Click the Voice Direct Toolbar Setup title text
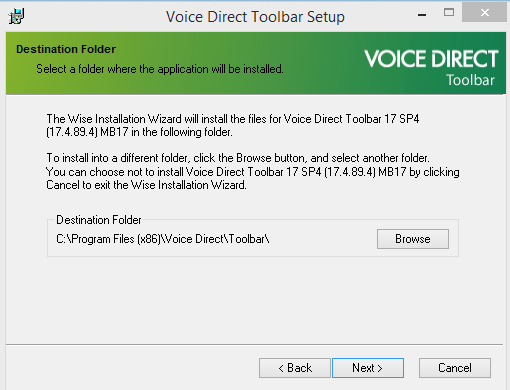 tap(255, 17)
